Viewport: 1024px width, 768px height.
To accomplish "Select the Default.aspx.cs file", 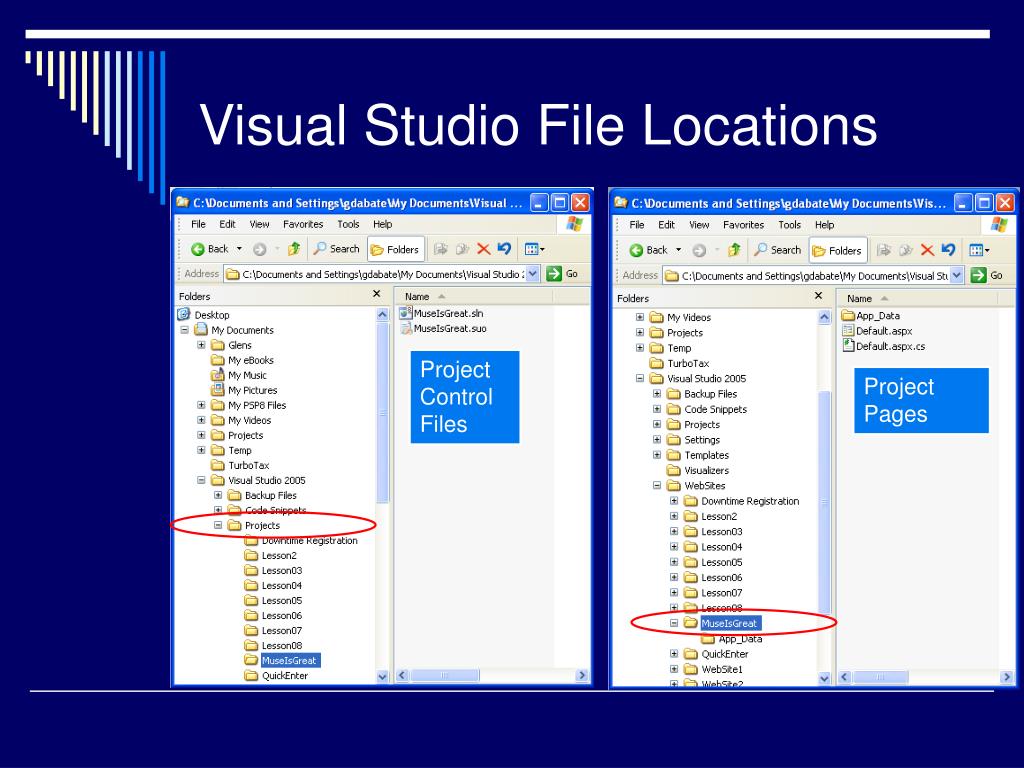I will 891,346.
